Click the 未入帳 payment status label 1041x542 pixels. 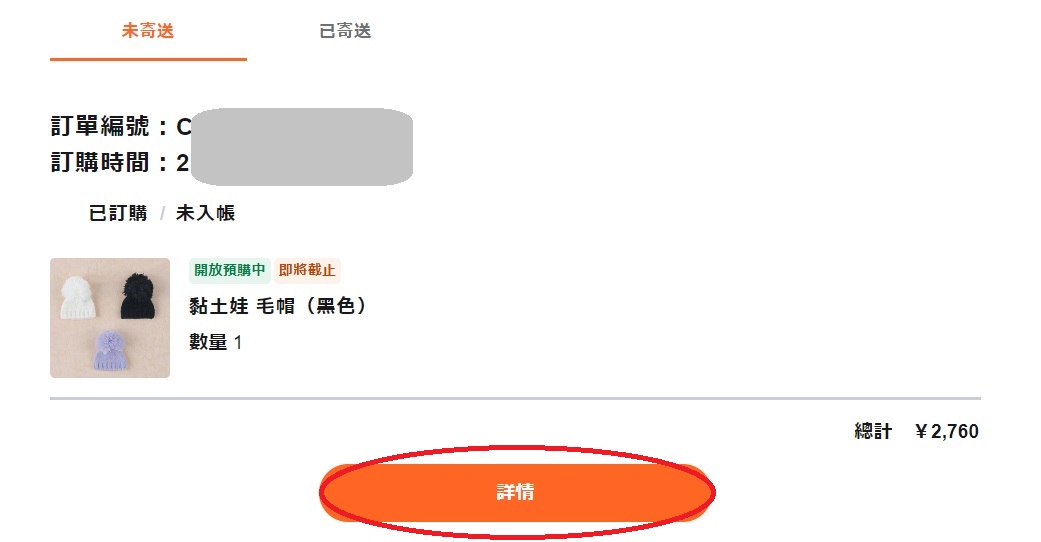coord(205,213)
